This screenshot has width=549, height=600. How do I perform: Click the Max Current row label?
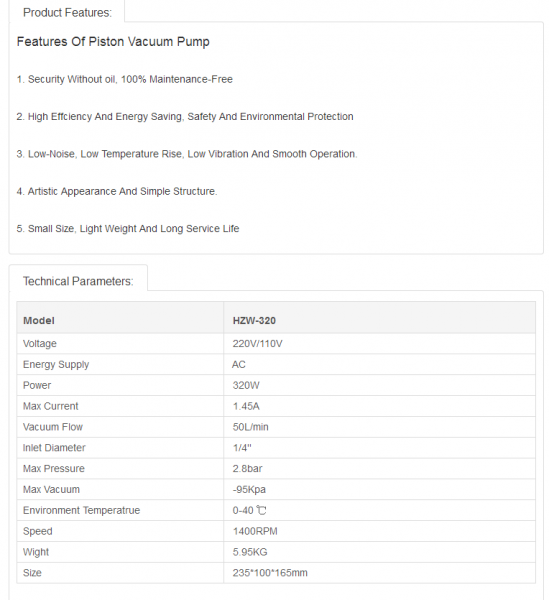(51, 406)
